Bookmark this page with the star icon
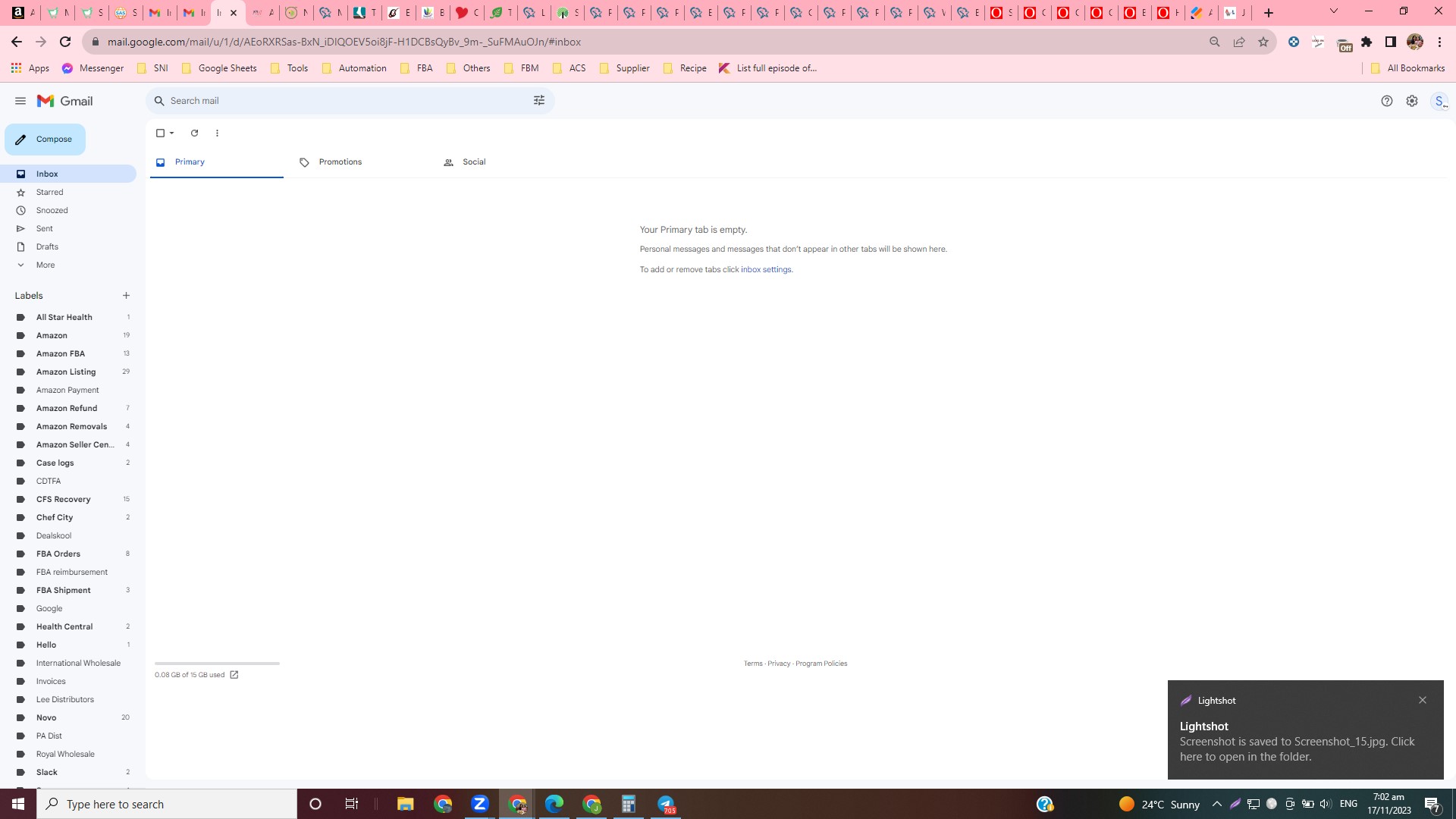Screen dimensions: 1456x819 (x=1263, y=42)
